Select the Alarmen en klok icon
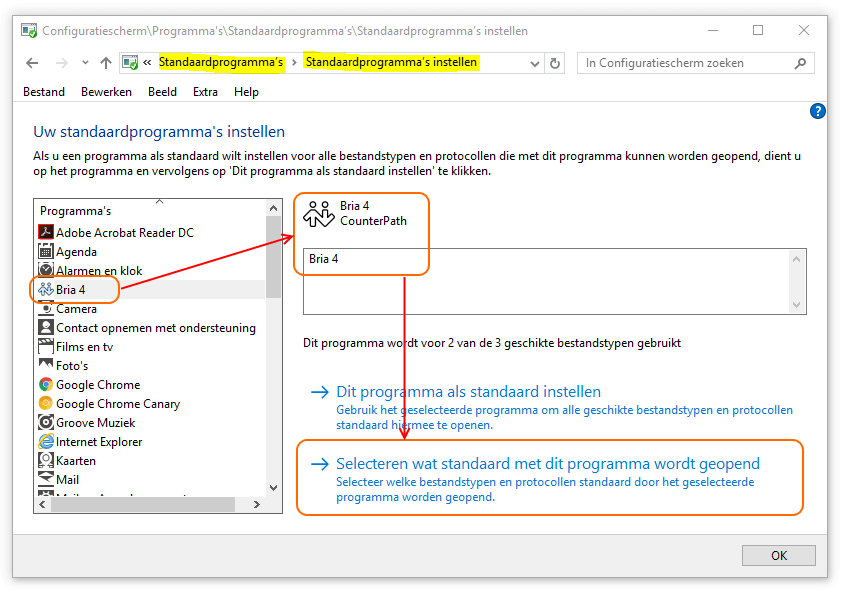 click(46, 270)
